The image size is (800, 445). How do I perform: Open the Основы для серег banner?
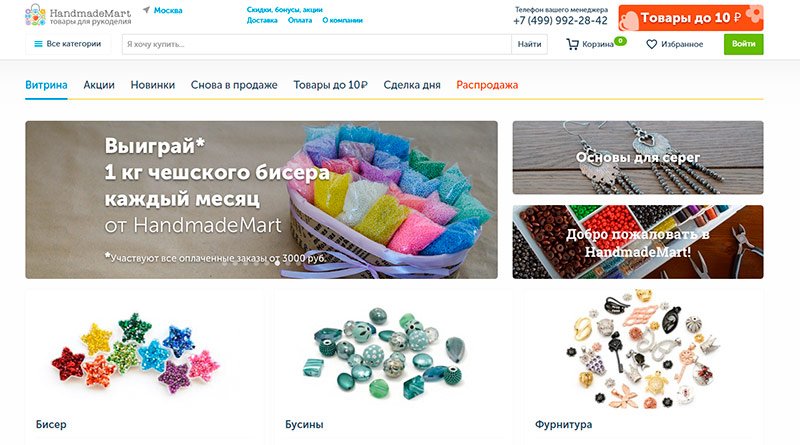coord(638,157)
